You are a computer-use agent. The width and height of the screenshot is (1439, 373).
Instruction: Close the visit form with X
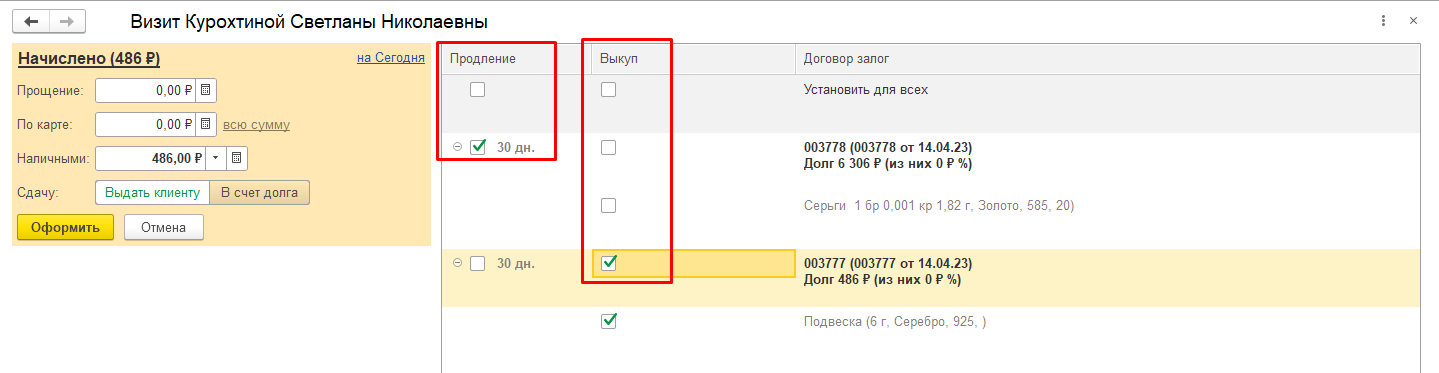1413,21
